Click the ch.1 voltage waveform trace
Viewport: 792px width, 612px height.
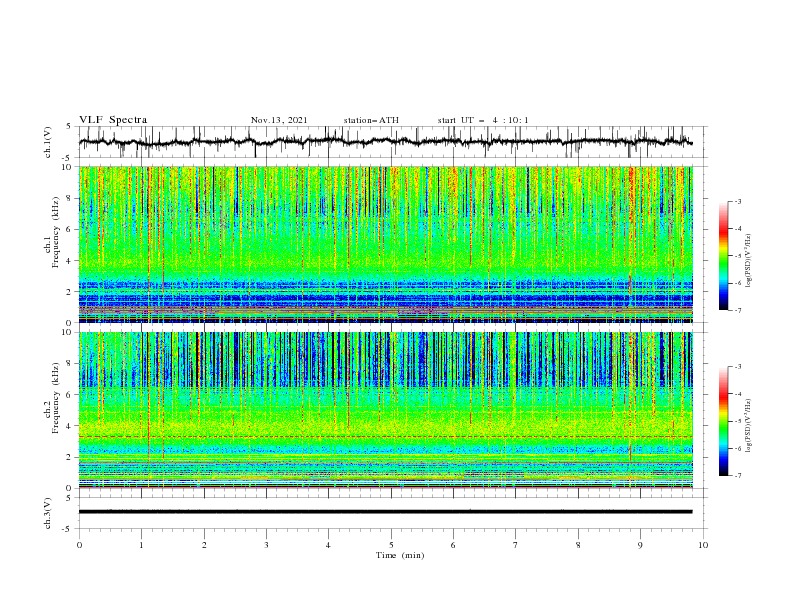(x=385, y=142)
